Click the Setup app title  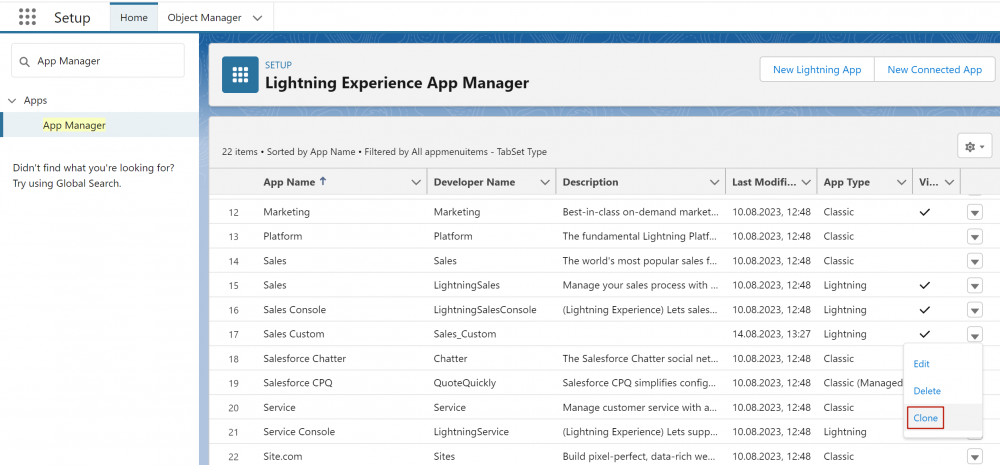pos(72,18)
